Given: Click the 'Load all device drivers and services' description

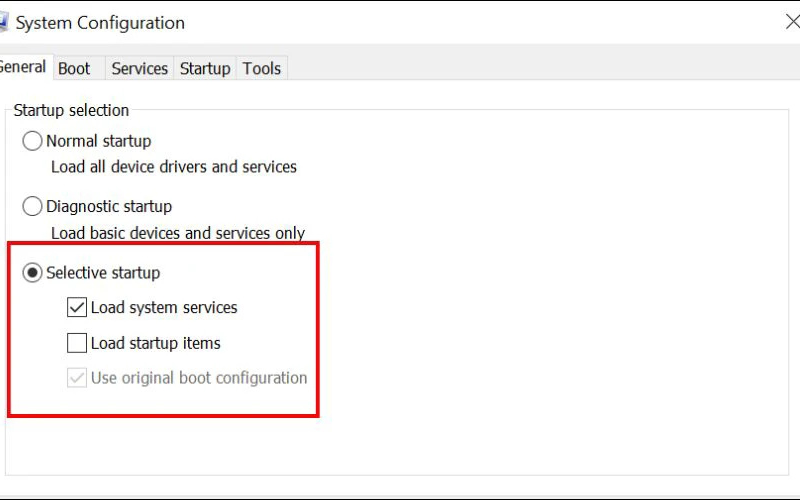Looking at the screenshot, I should [174, 167].
